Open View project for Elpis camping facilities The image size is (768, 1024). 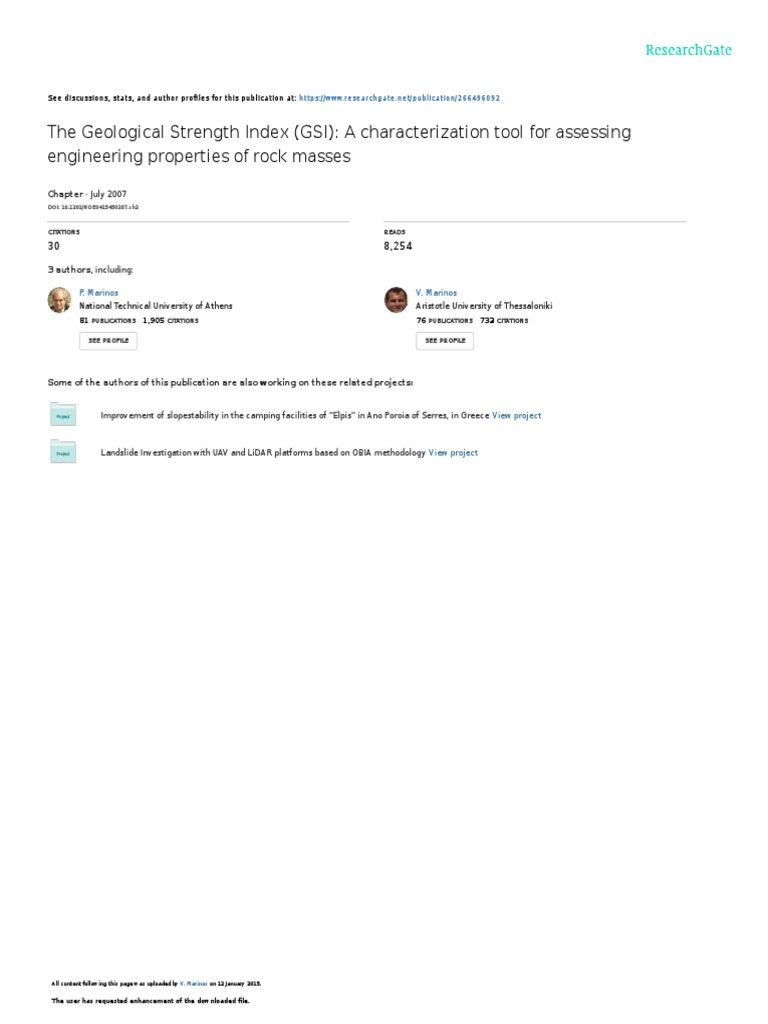pos(516,415)
